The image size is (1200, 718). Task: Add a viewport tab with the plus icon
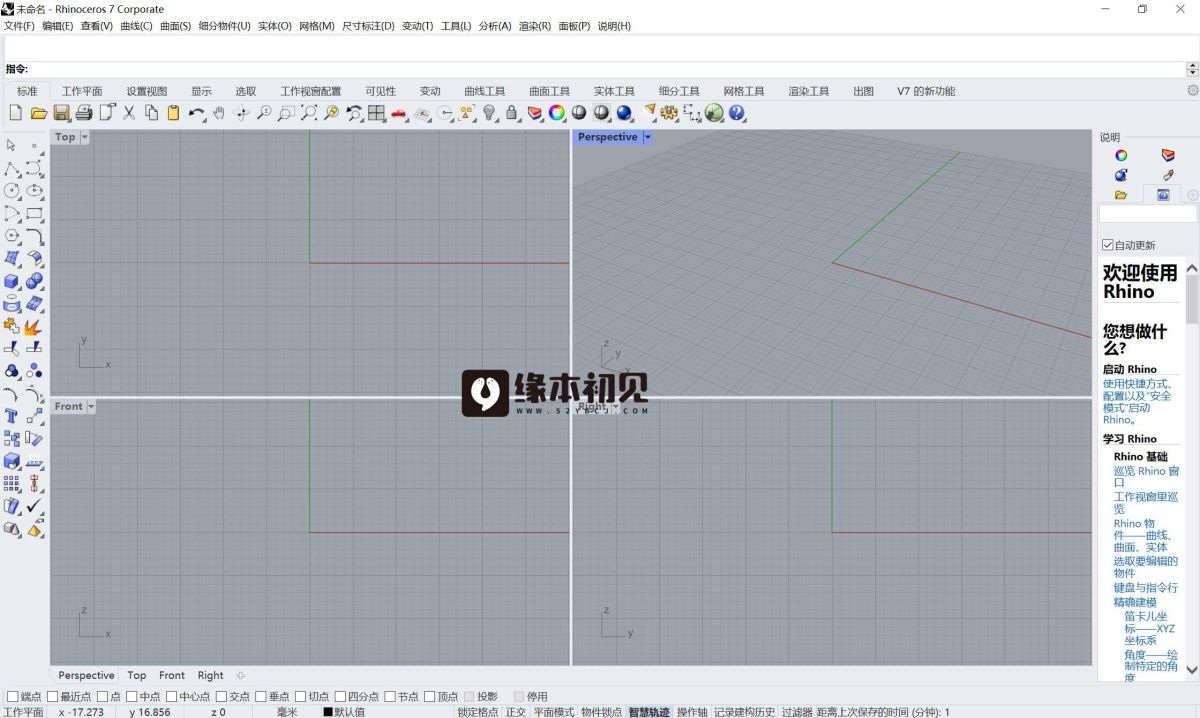[241, 675]
